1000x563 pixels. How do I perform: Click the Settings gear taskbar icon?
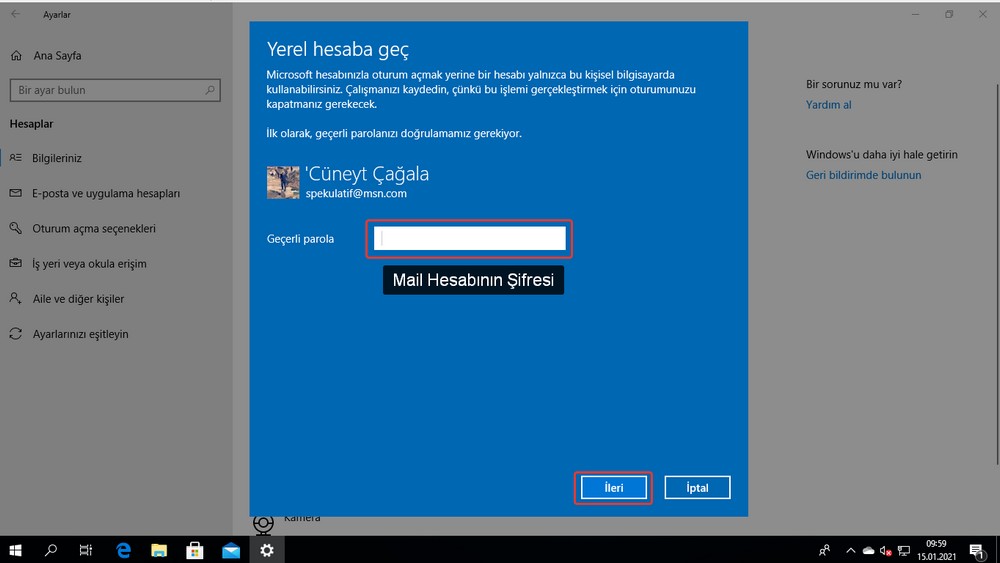click(266, 549)
